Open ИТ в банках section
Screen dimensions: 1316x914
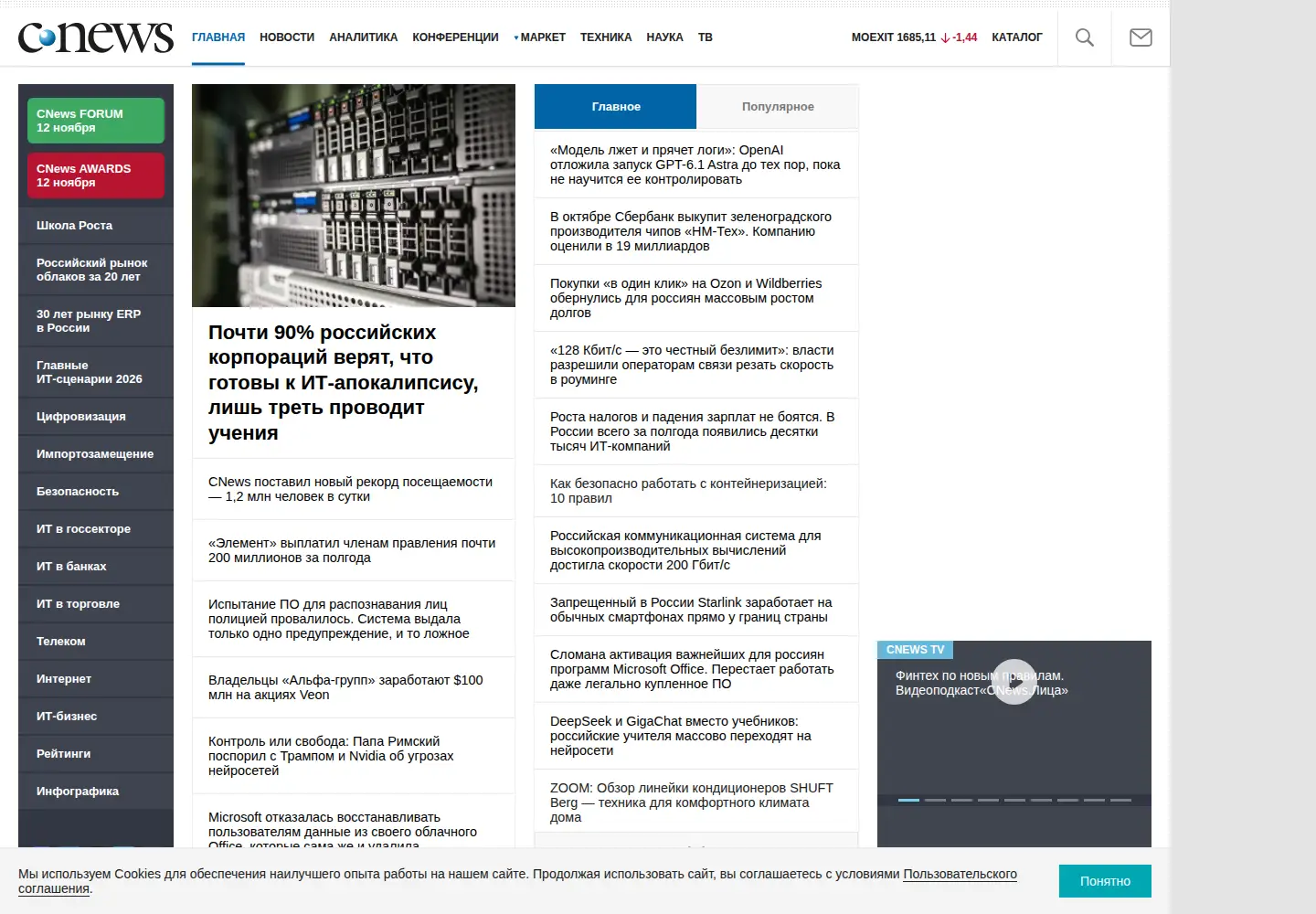(x=96, y=567)
